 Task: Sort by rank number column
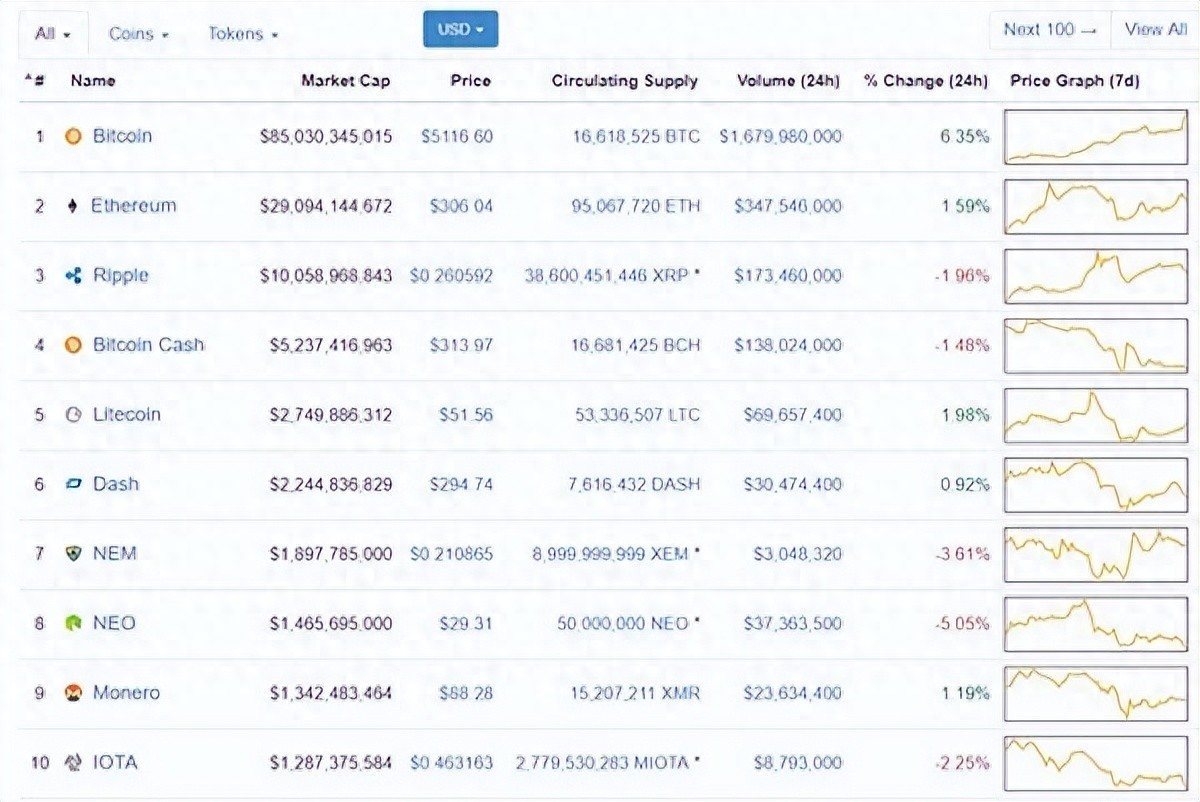pyautogui.click(x=34, y=81)
